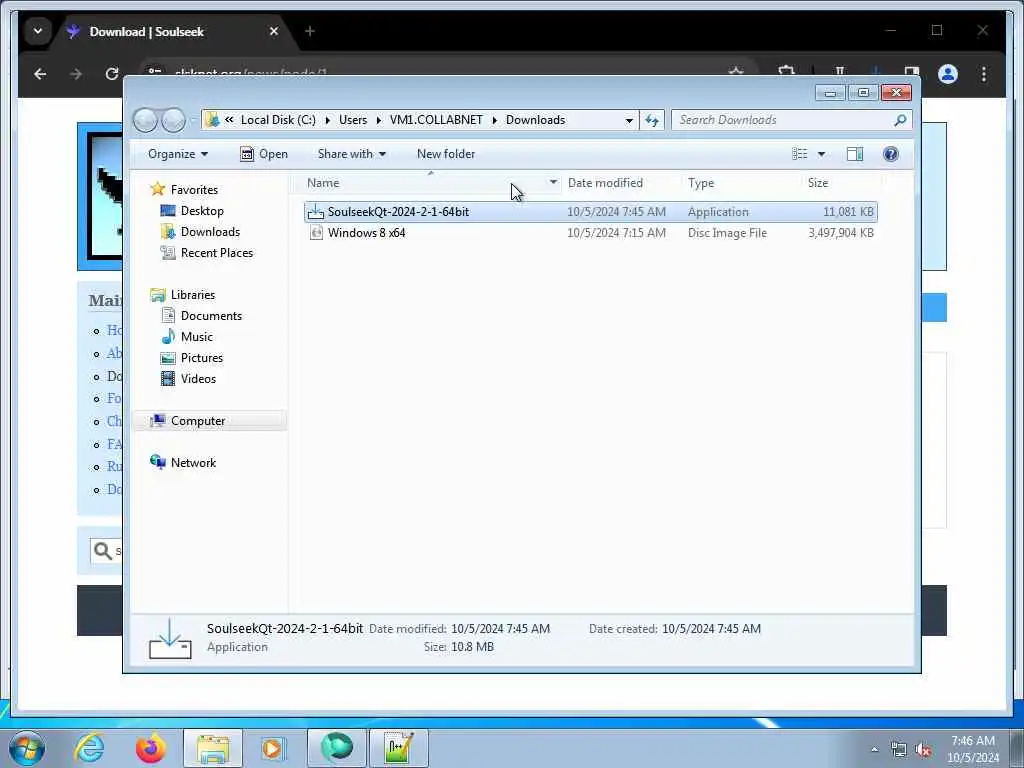The width and height of the screenshot is (1024, 768).
Task: Reload the Chrome page
Action: click(112, 74)
